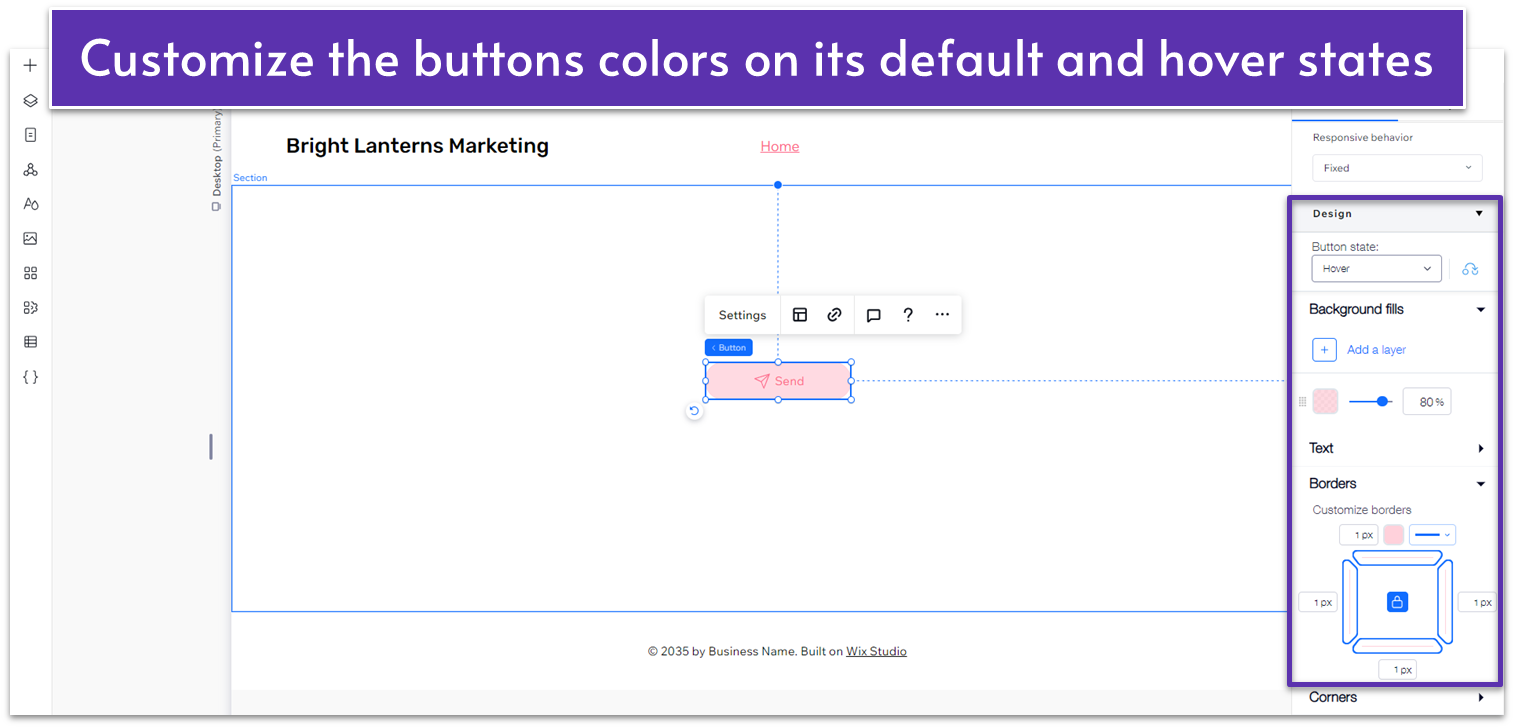Open the border line style dropdown
Viewport: 1514px width, 728px height.
pos(1432,535)
